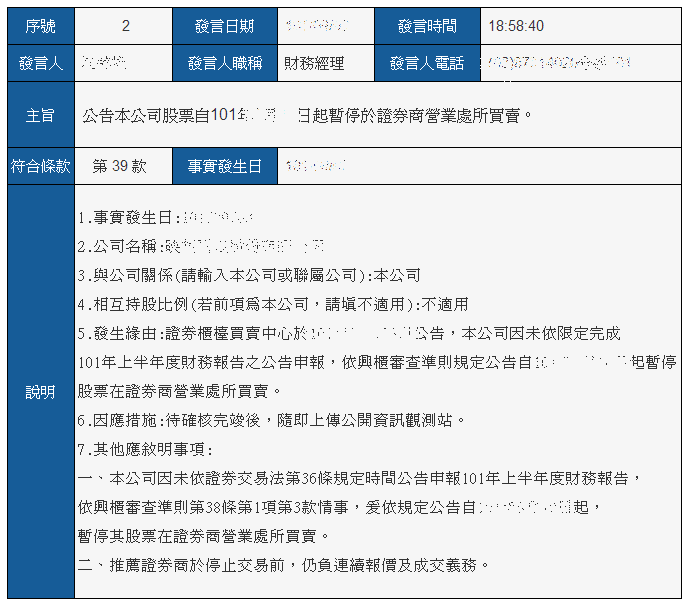Click the 發言日期 header cell
Image resolution: width=689 pixels, height=605 pixels.
pos(225,26)
